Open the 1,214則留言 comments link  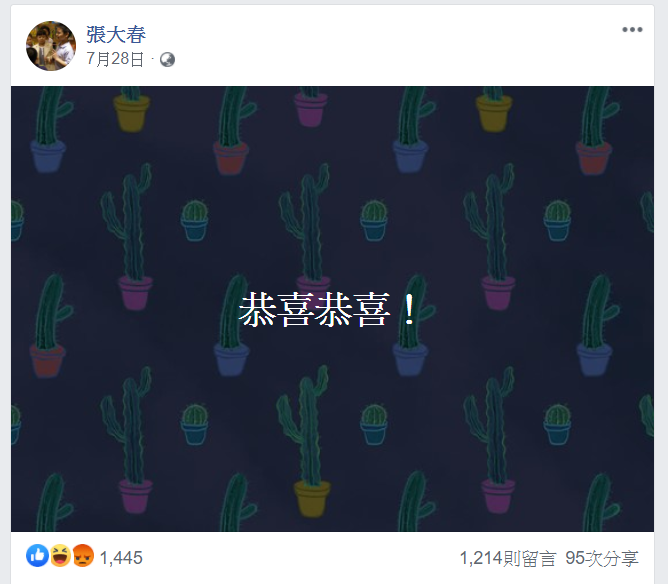[x=508, y=558]
